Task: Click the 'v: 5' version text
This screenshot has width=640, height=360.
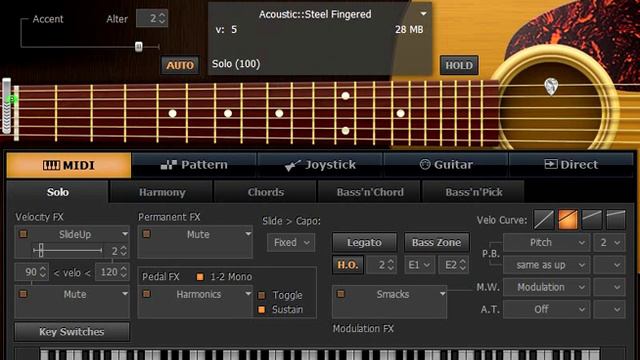Action: pyautogui.click(x=226, y=29)
